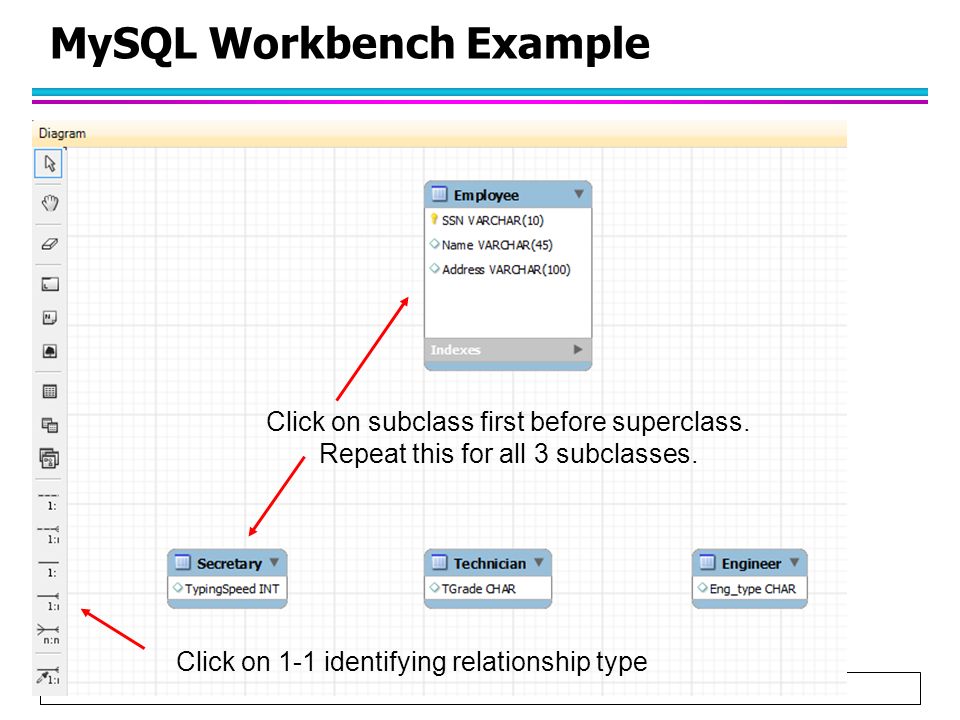The height and width of the screenshot is (720, 960).
Task: Click the Technician table header icon
Action: click(x=440, y=562)
